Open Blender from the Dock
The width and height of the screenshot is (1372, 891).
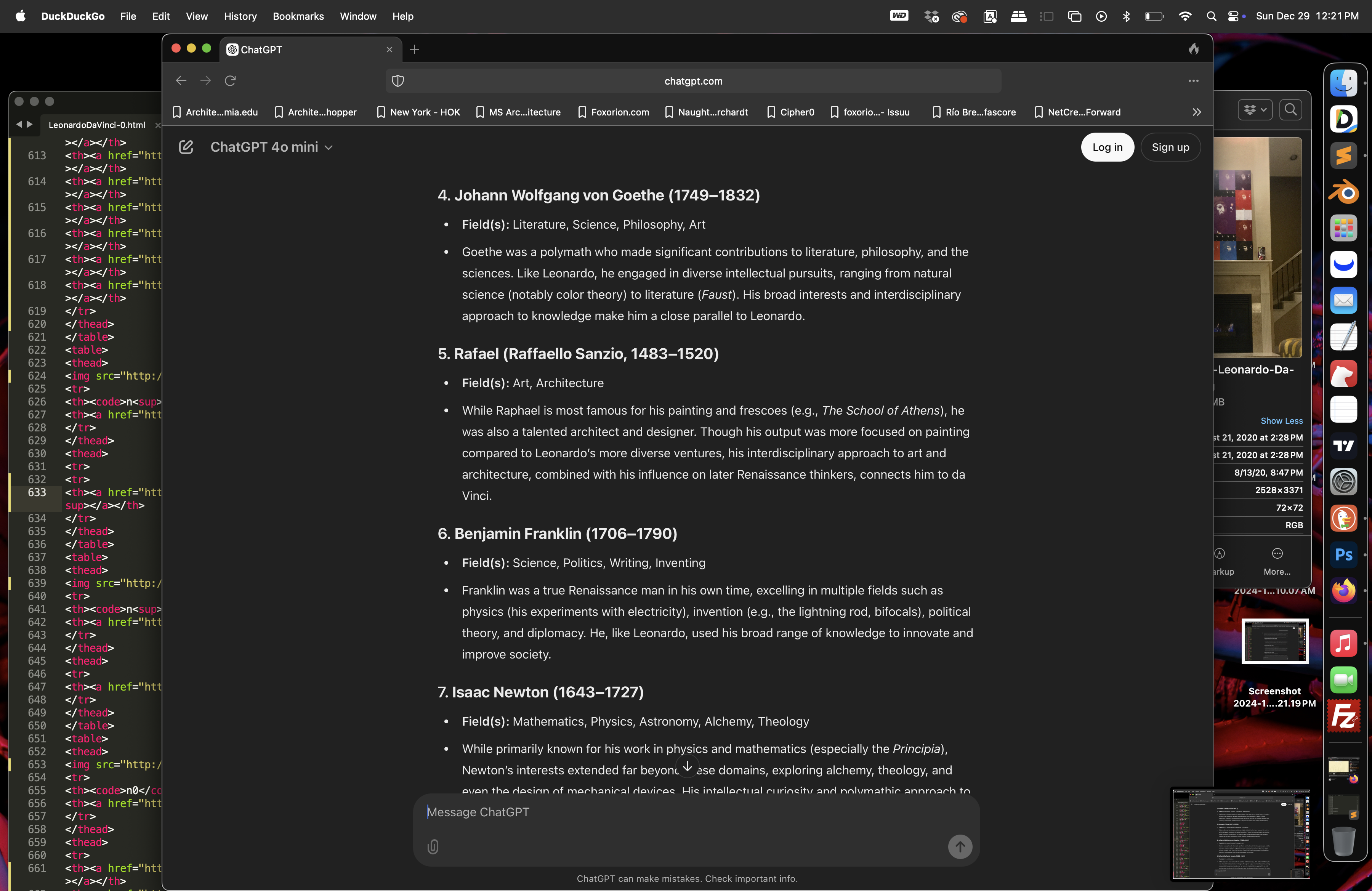pos(1344,191)
